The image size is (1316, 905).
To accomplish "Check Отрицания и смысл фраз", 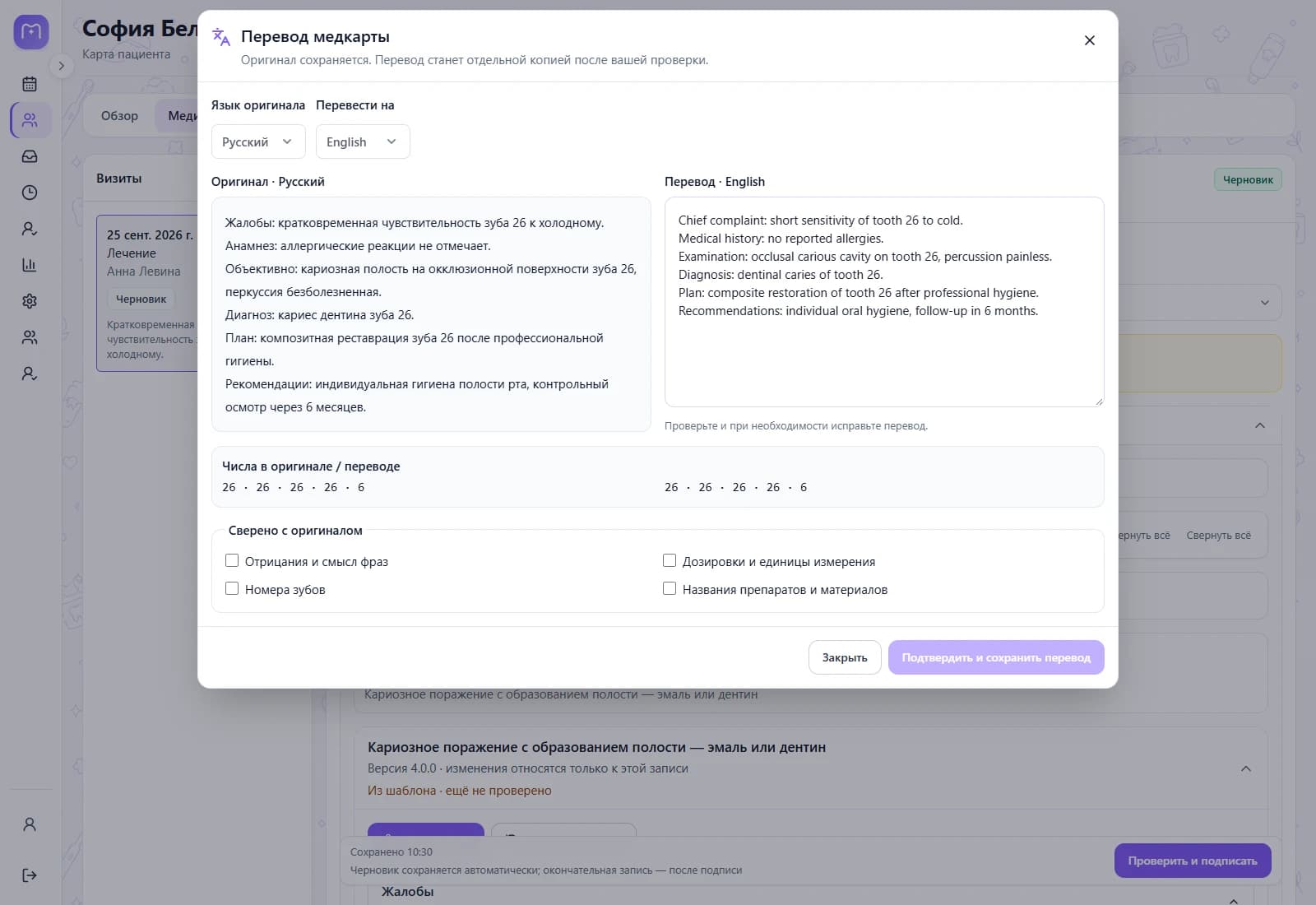I will 232,560.
